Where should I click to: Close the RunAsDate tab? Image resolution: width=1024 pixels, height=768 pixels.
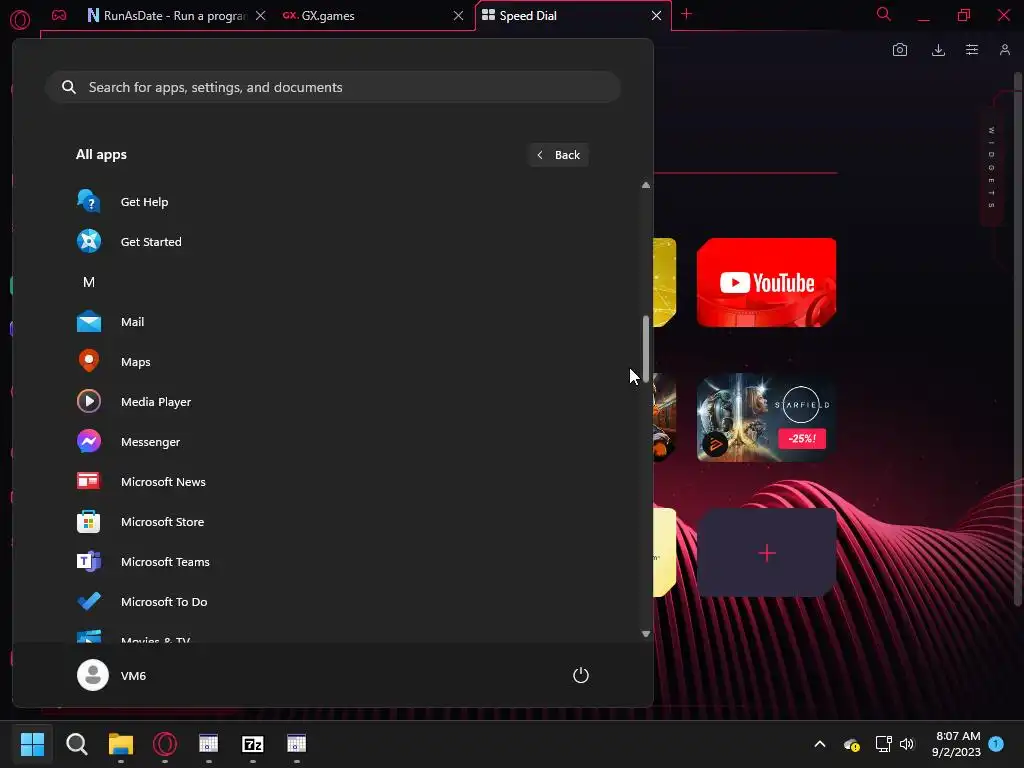pyautogui.click(x=261, y=16)
